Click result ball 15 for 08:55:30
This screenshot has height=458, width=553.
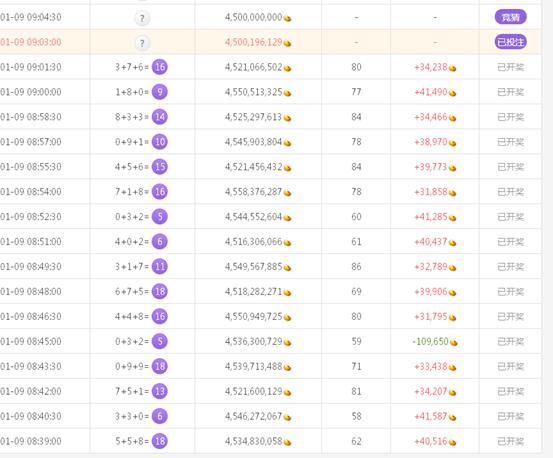pos(160,167)
